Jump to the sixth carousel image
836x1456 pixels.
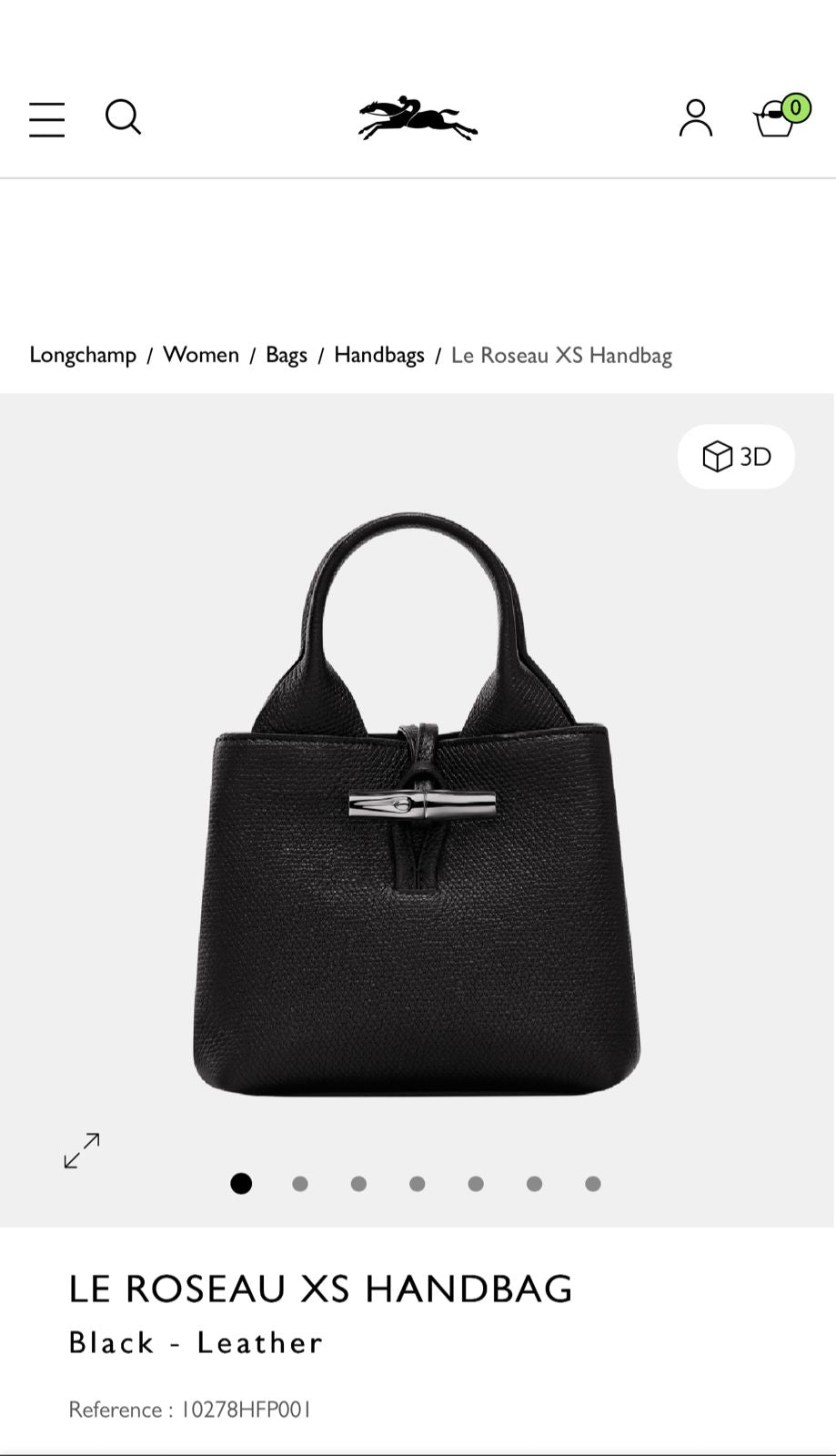point(534,1184)
